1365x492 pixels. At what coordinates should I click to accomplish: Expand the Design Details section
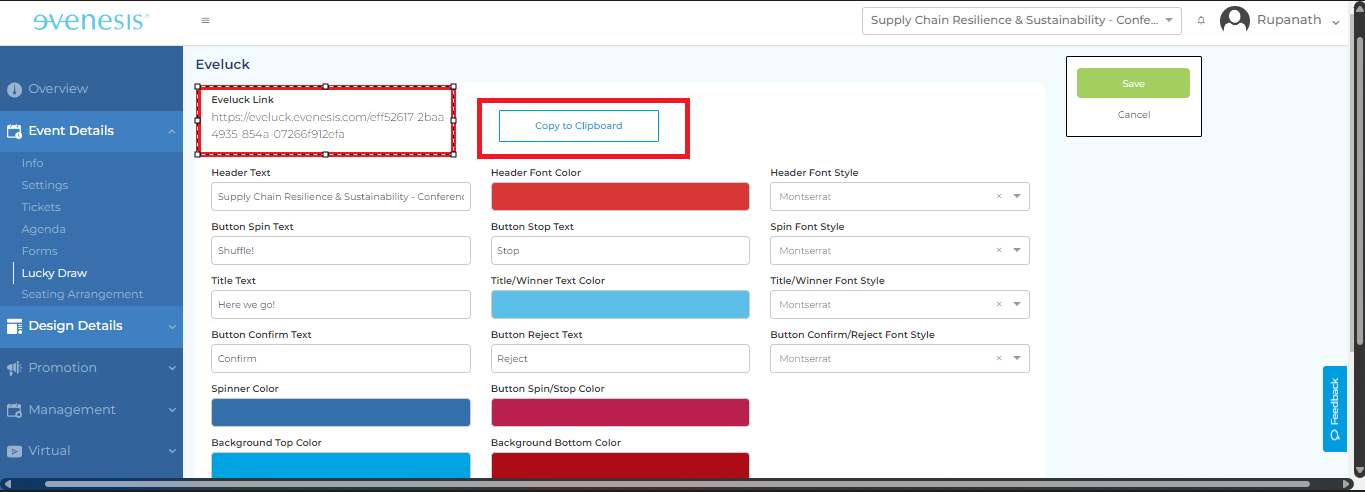point(172,326)
